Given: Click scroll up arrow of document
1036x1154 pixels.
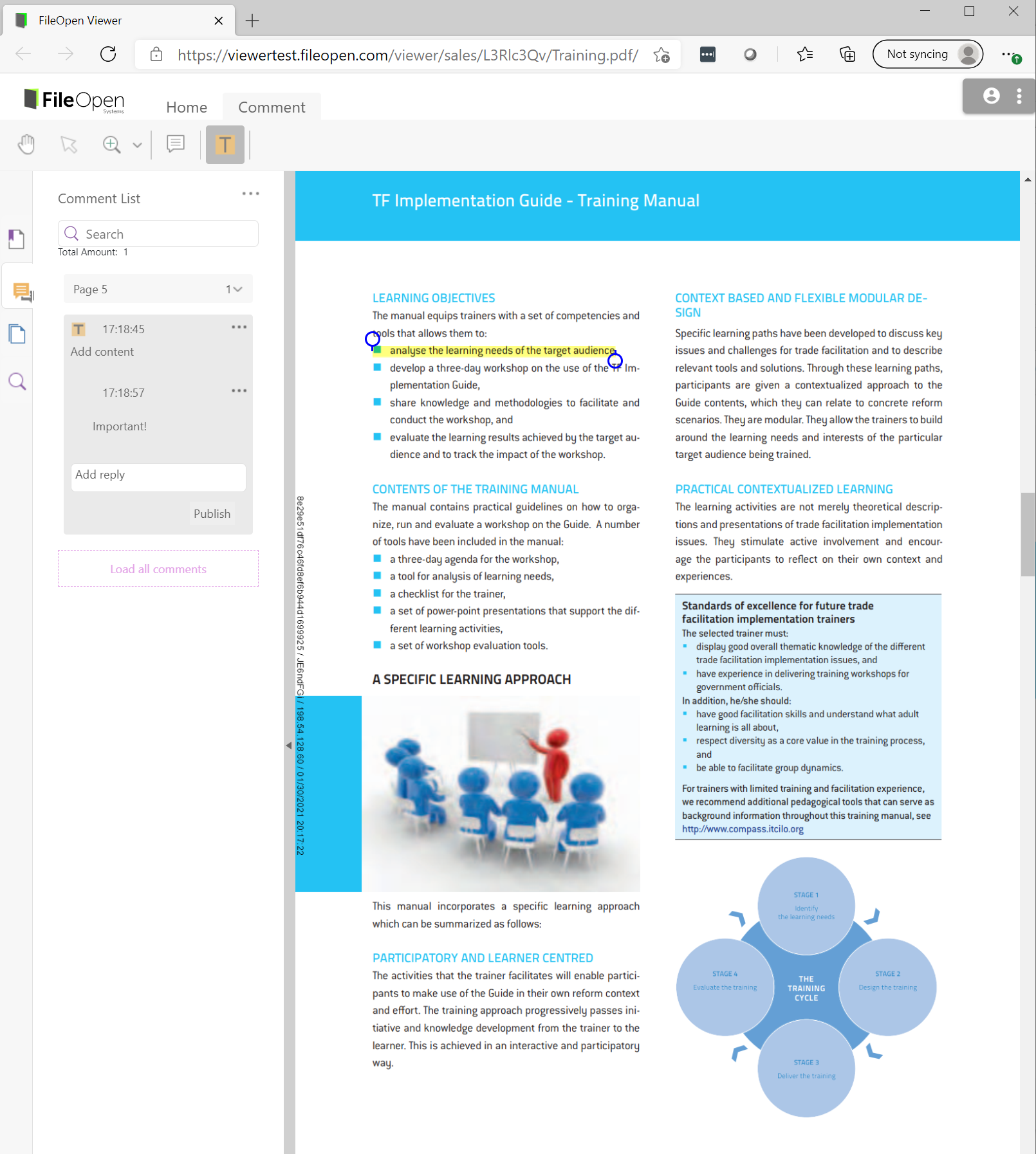Looking at the screenshot, I should click(x=1028, y=180).
